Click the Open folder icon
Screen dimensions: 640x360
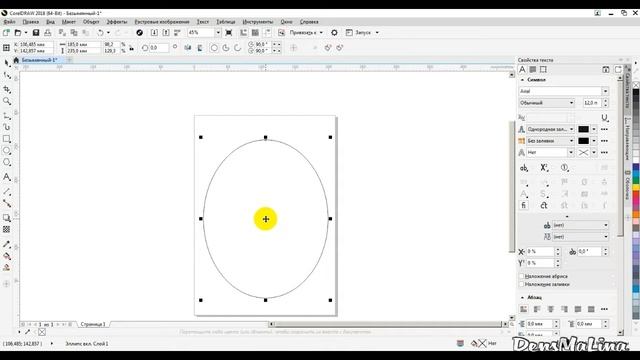coord(18,33)
